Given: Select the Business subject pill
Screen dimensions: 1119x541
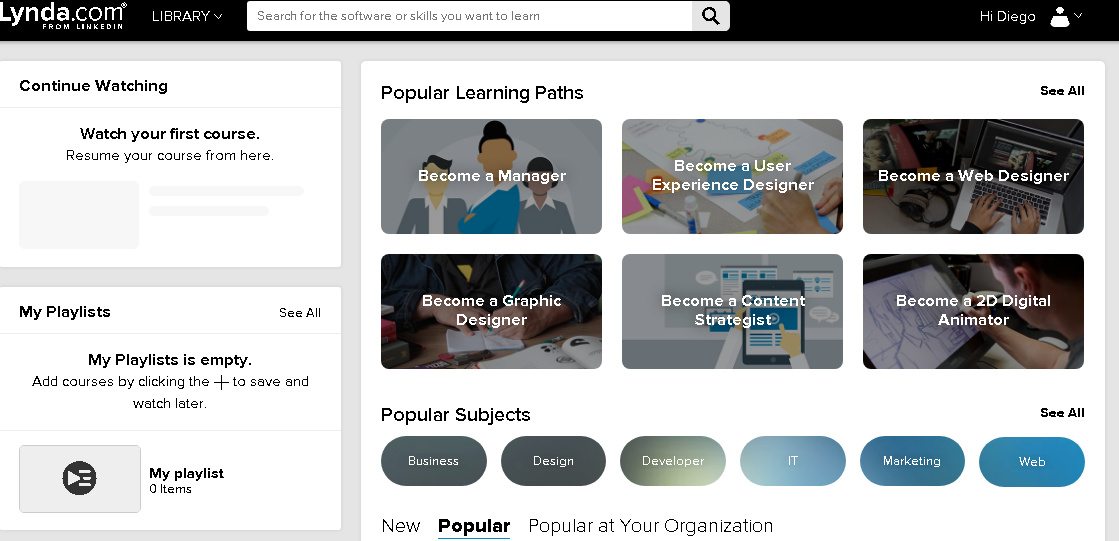Looking at the screenshot, I should 433,461.
